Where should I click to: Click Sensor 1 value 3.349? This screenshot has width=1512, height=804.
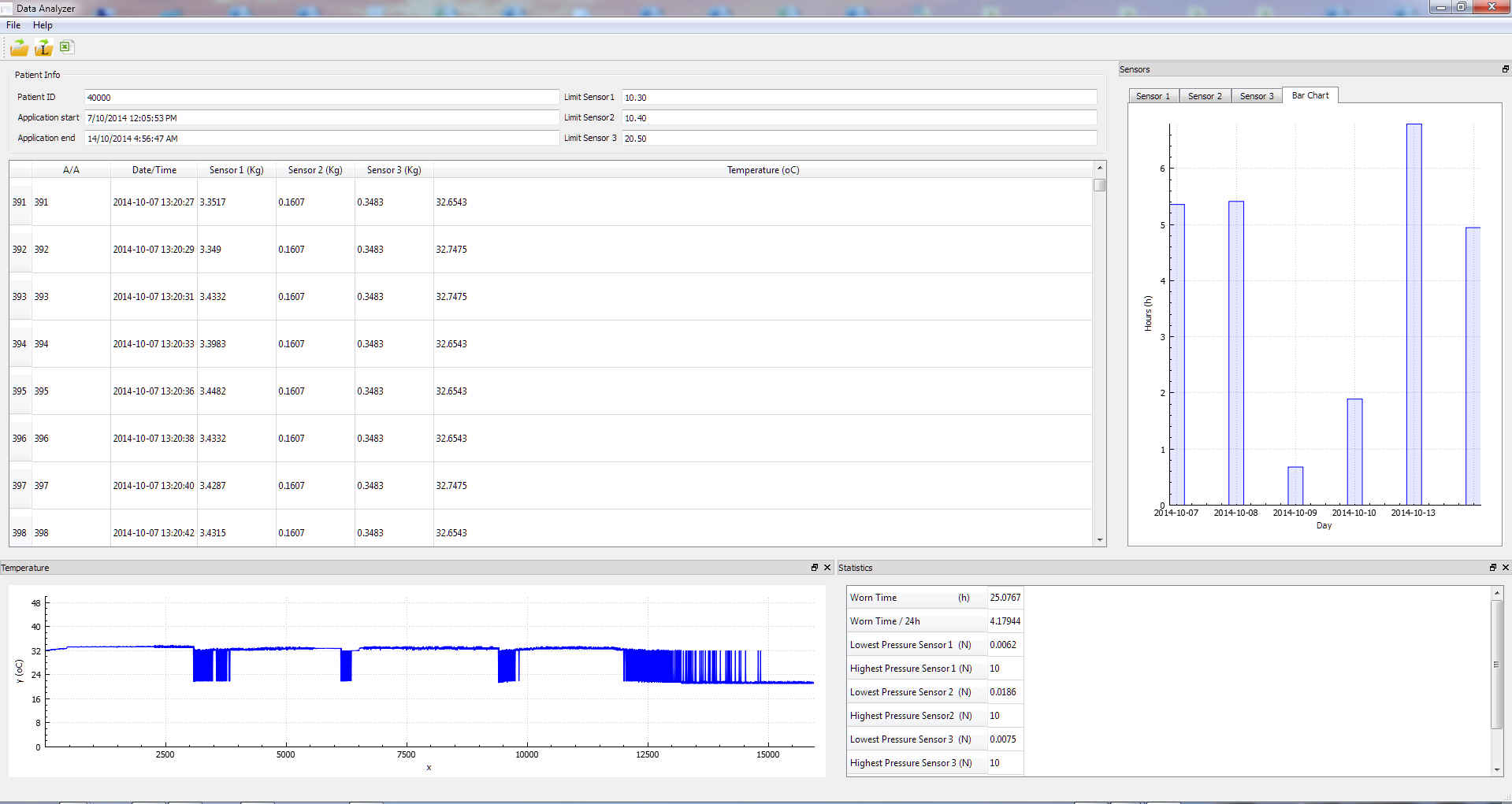236,250
